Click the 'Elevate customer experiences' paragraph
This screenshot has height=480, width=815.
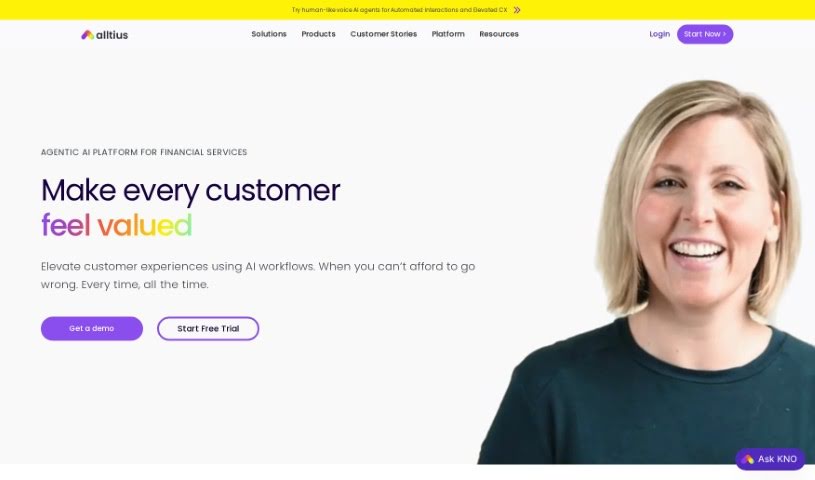tap(258, 275)
